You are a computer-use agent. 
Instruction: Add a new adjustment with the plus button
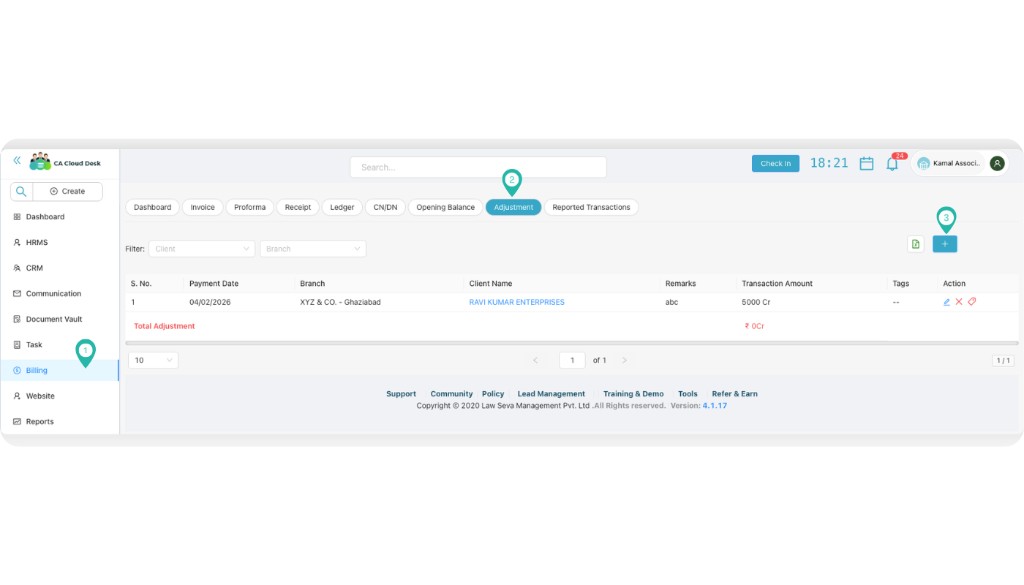pos(944,243)
